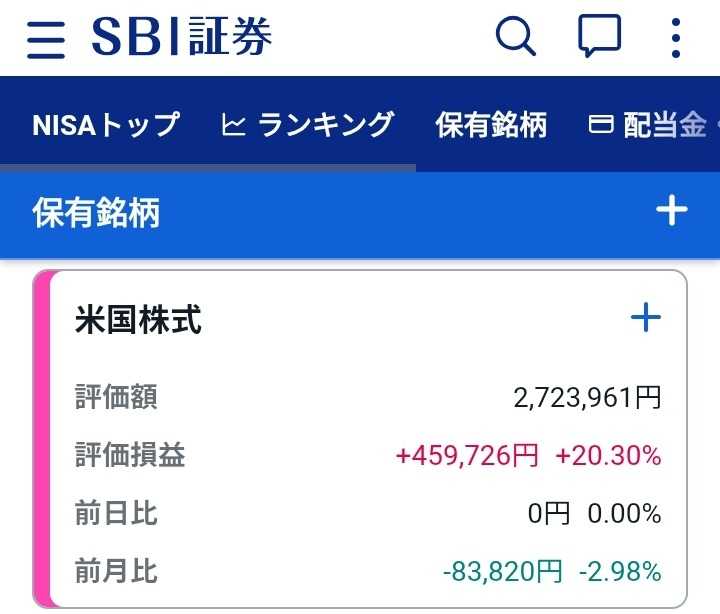Screen dimensions: 720x614
Task: Open the hamburger navigation menu
Action: tap(46, 40)
